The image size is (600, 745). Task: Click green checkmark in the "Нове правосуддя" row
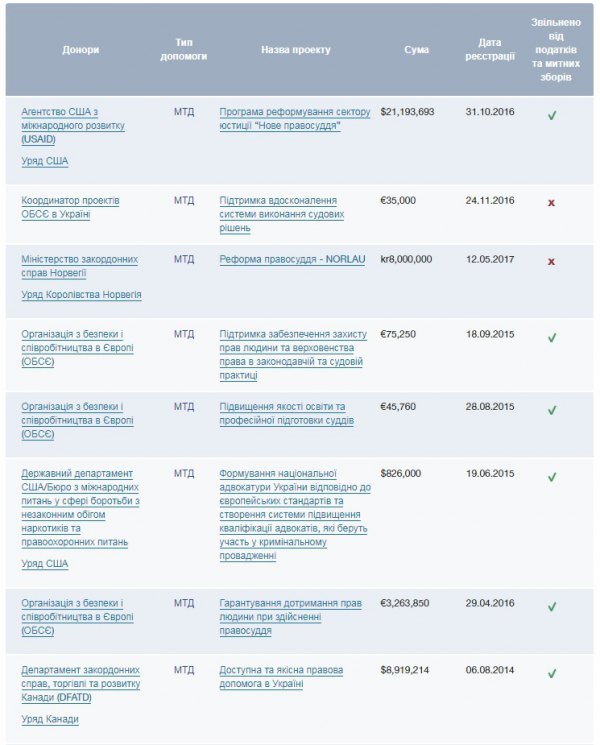pos(551,116)
